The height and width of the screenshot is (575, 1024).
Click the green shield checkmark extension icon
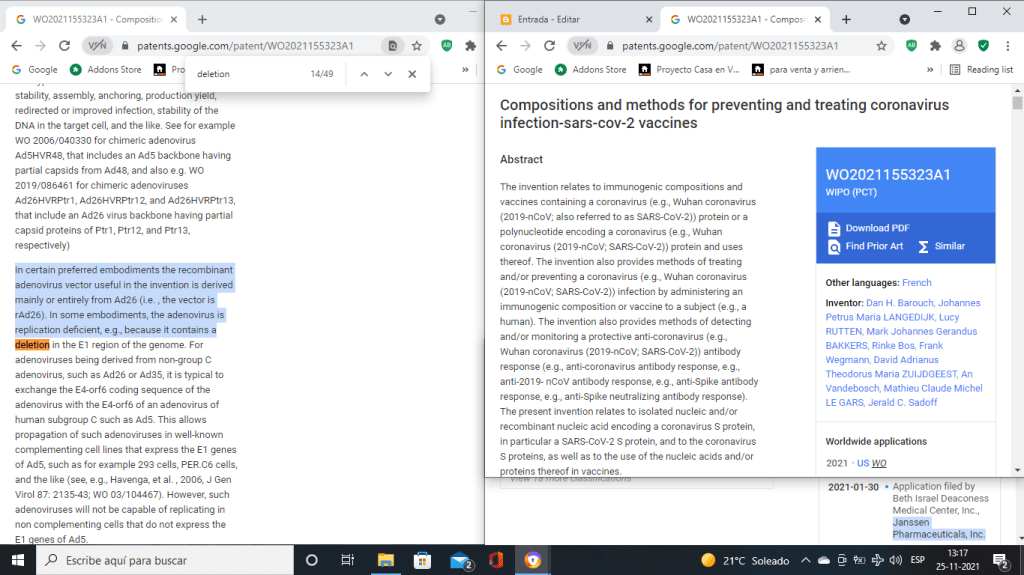coord(983,45)
